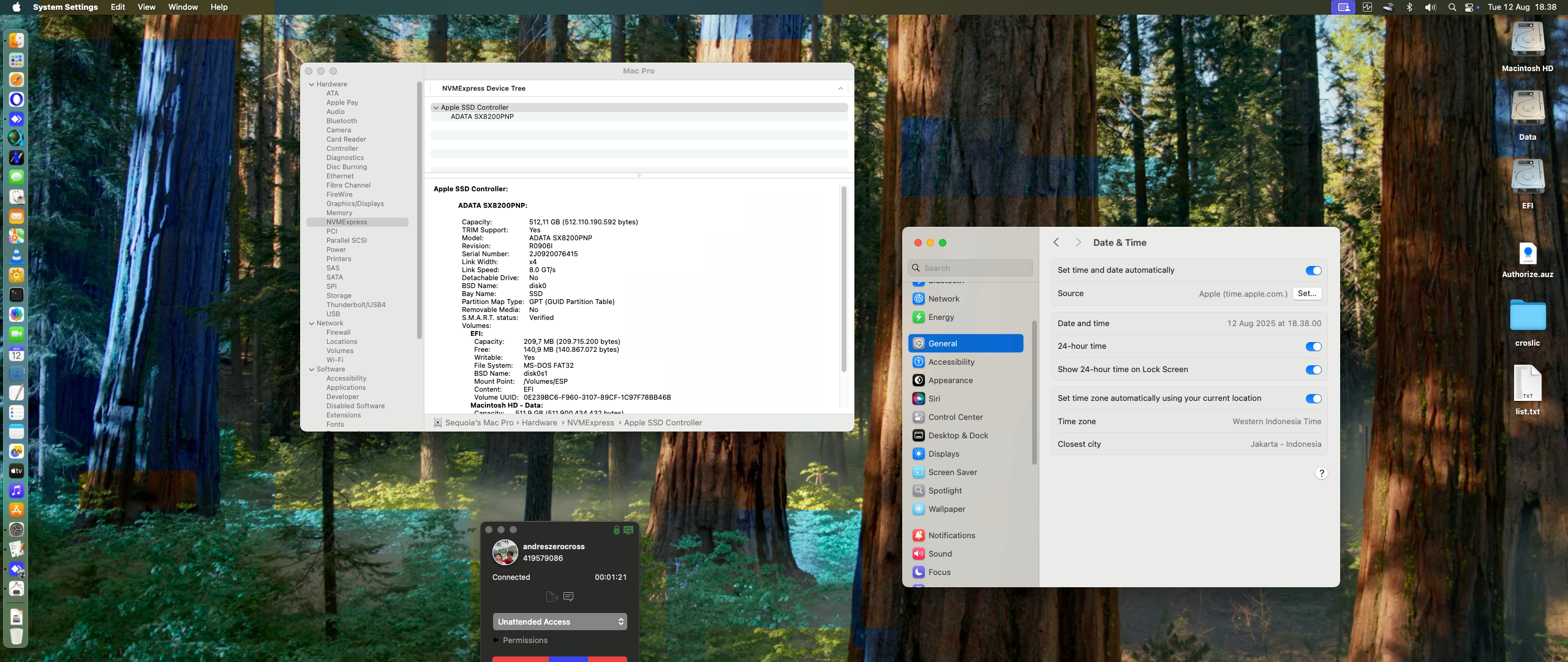Open the App Store in the Dock
Screen dimensions: 1568x662
pos(17,510)
